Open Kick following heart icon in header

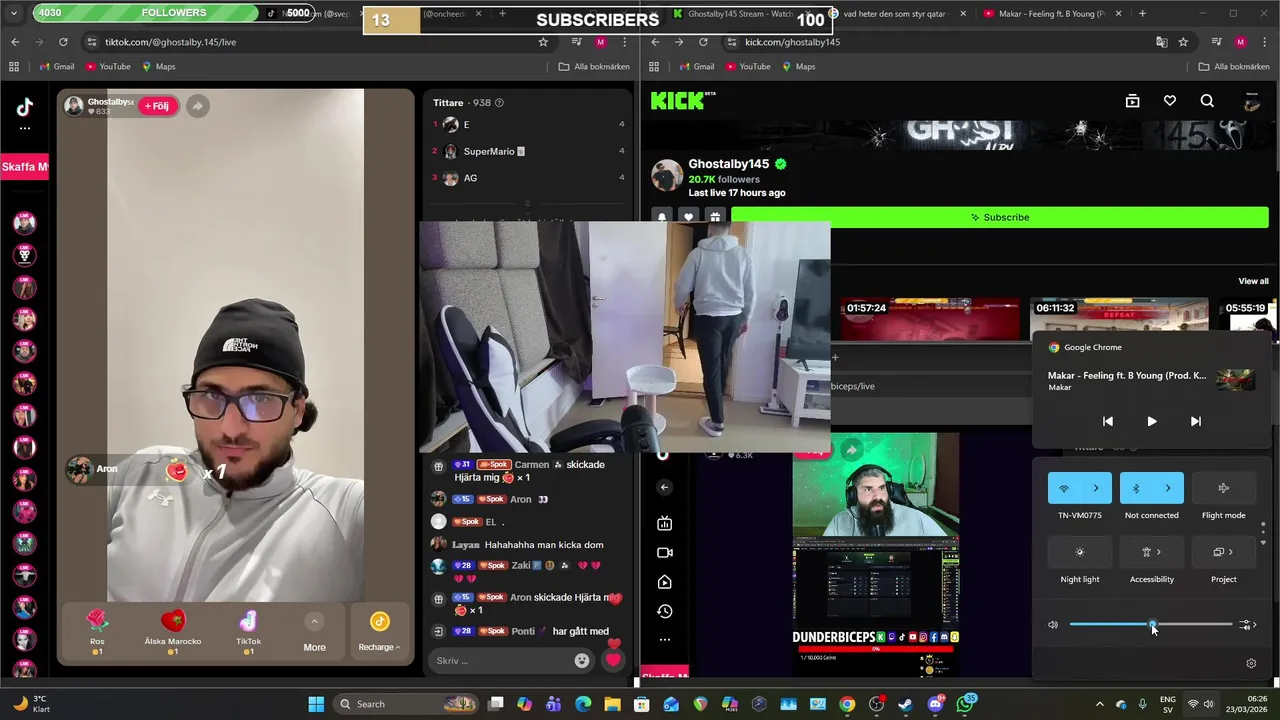pyautogui.click(x=1170, y=101)
